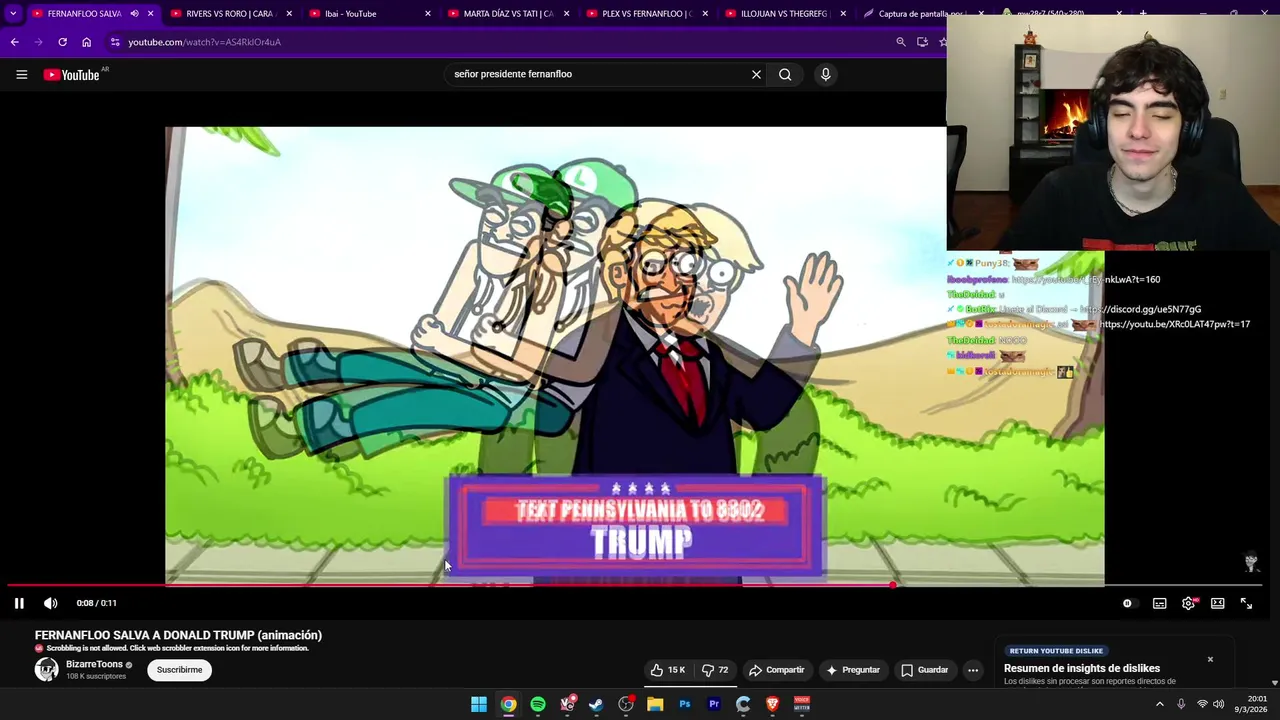Click the Return YouTube Dislike badge
This screenshot has width=1280, height=720.
click(x=1056, y=651)
